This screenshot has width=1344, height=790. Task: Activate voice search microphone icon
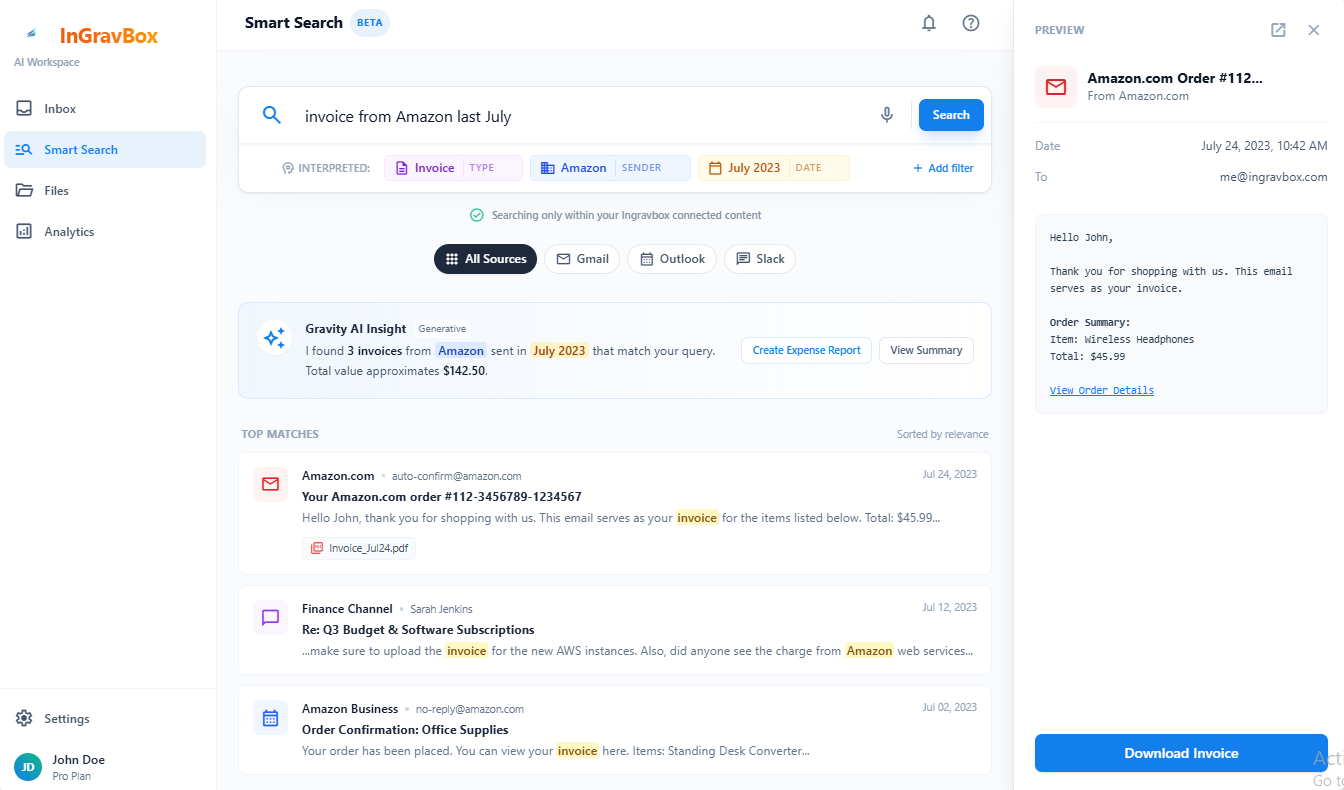(x=887, y=115)
